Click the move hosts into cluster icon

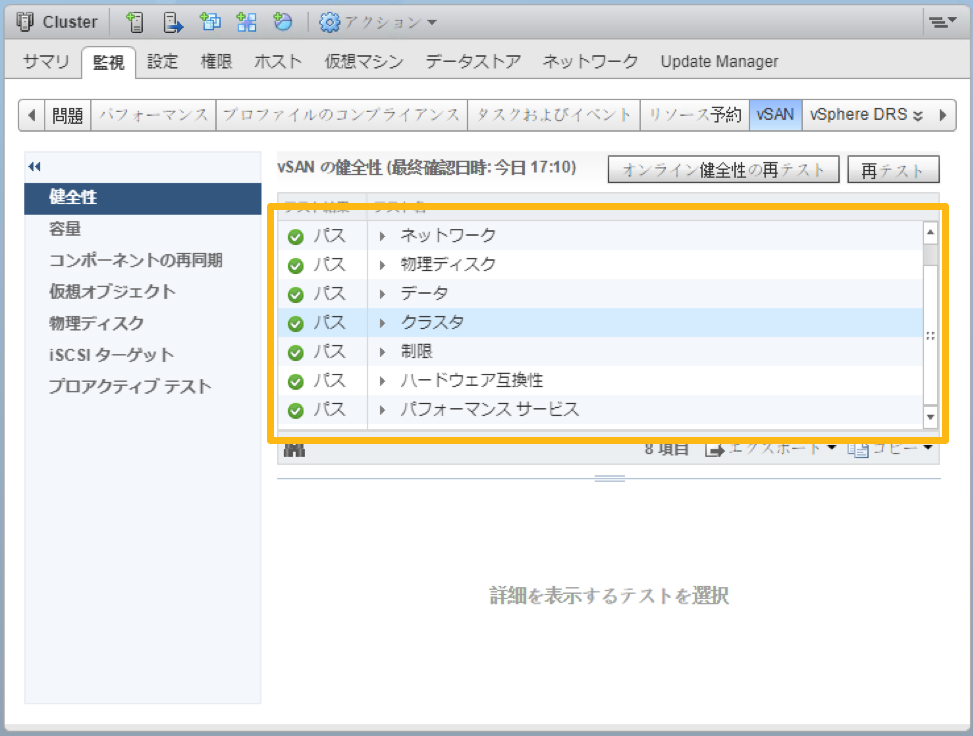coord(173,22)
